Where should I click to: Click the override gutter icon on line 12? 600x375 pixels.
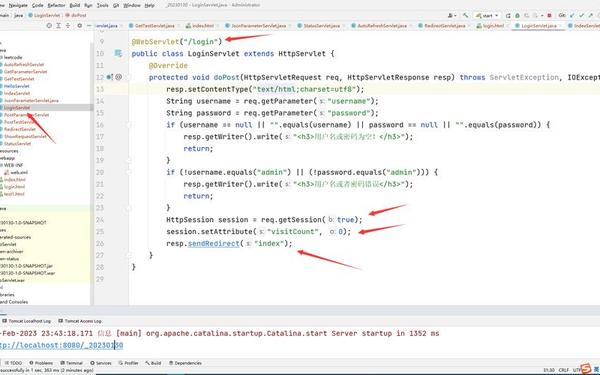109,77
